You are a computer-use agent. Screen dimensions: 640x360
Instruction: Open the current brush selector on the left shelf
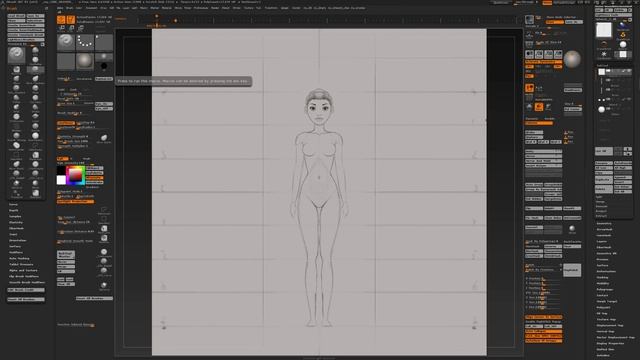66,42
